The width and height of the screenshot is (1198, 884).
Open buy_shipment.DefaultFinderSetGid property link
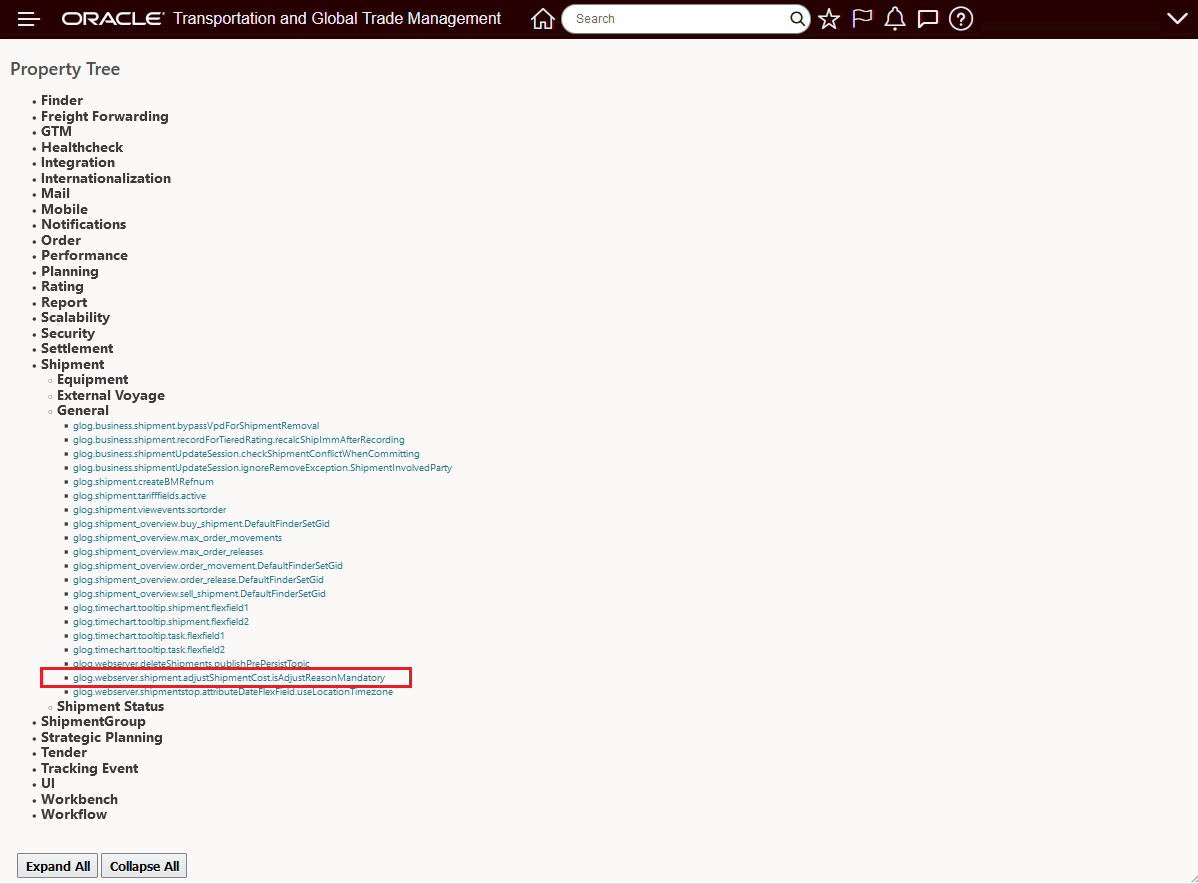coord(202,524)
